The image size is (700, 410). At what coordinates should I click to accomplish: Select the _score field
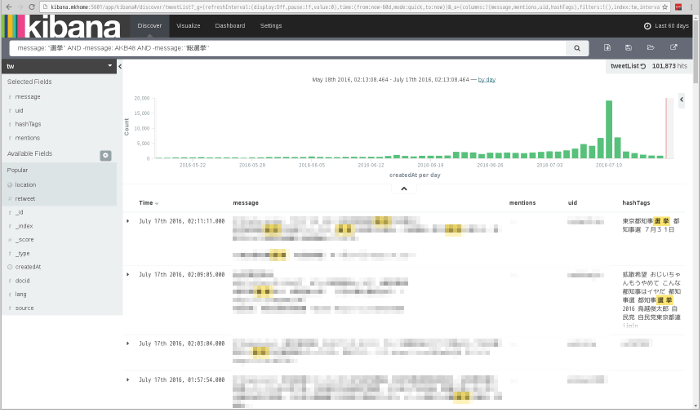click(25, 240)
